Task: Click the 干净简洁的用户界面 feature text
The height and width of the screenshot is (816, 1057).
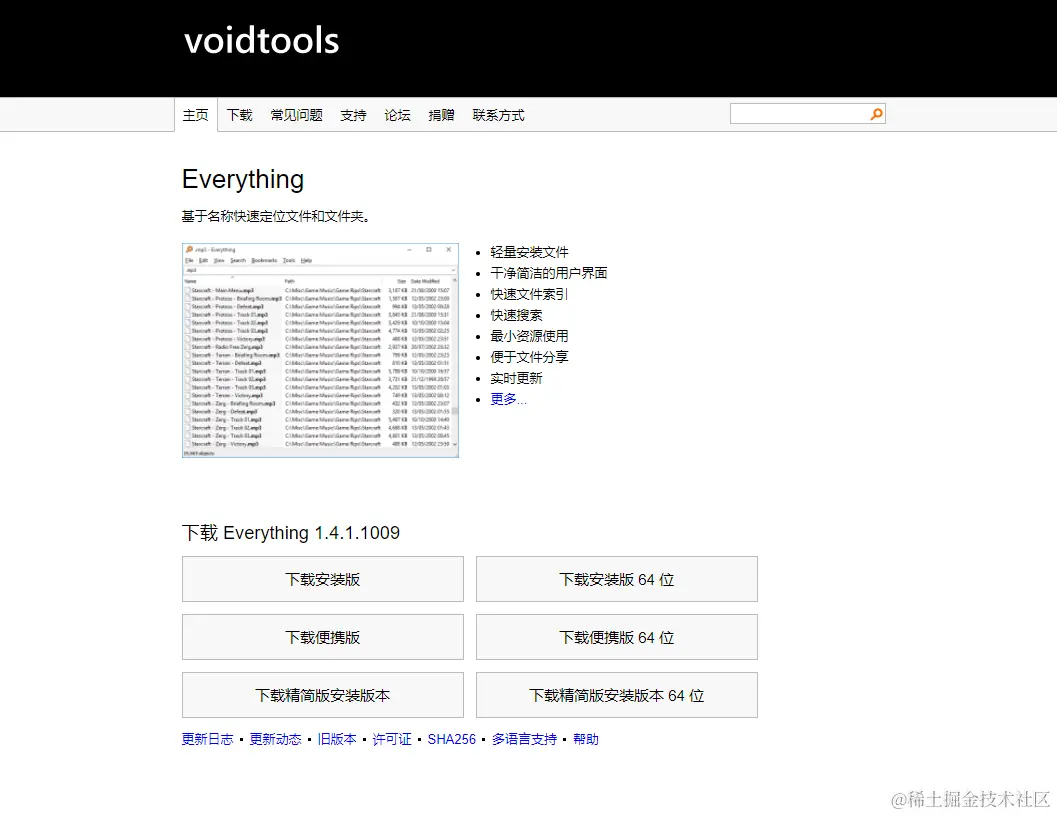Action: [549, 273]
